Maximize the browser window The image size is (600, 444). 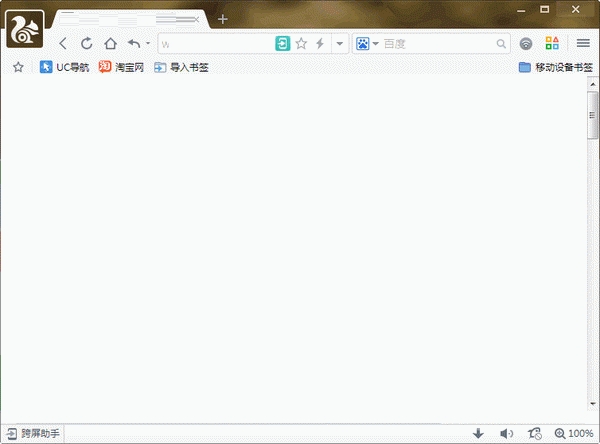click(x=545, y=10)
